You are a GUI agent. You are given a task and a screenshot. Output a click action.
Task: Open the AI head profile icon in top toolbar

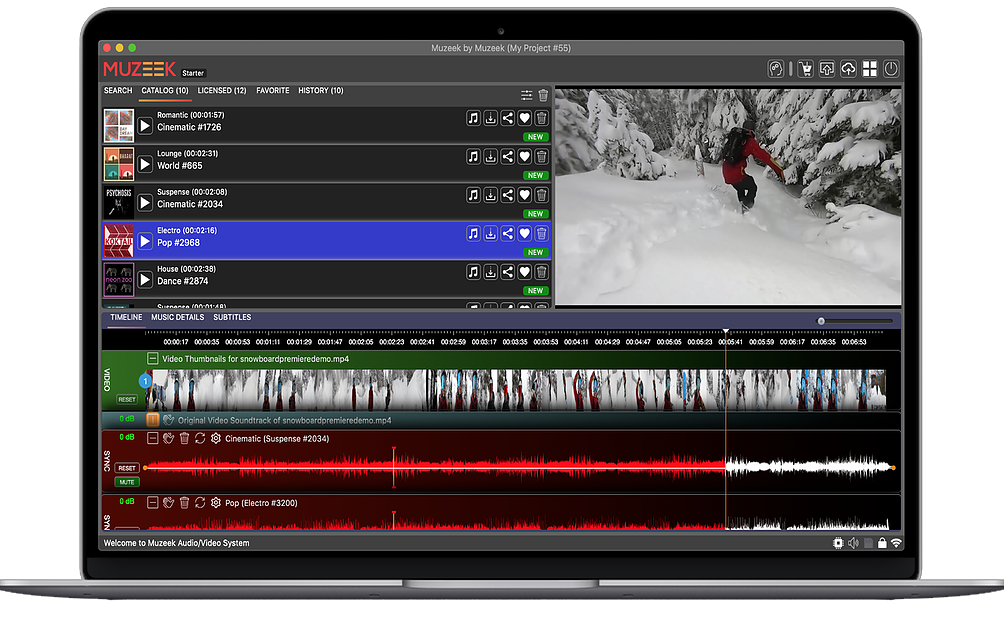[775, 69]
